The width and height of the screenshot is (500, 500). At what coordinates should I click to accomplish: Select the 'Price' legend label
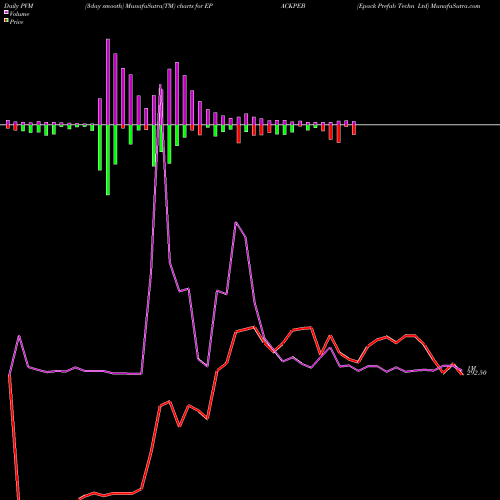tap(16, 22)
